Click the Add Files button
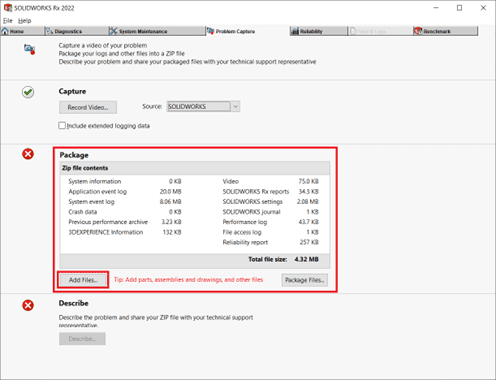496x380 pixels. [83, 280]
